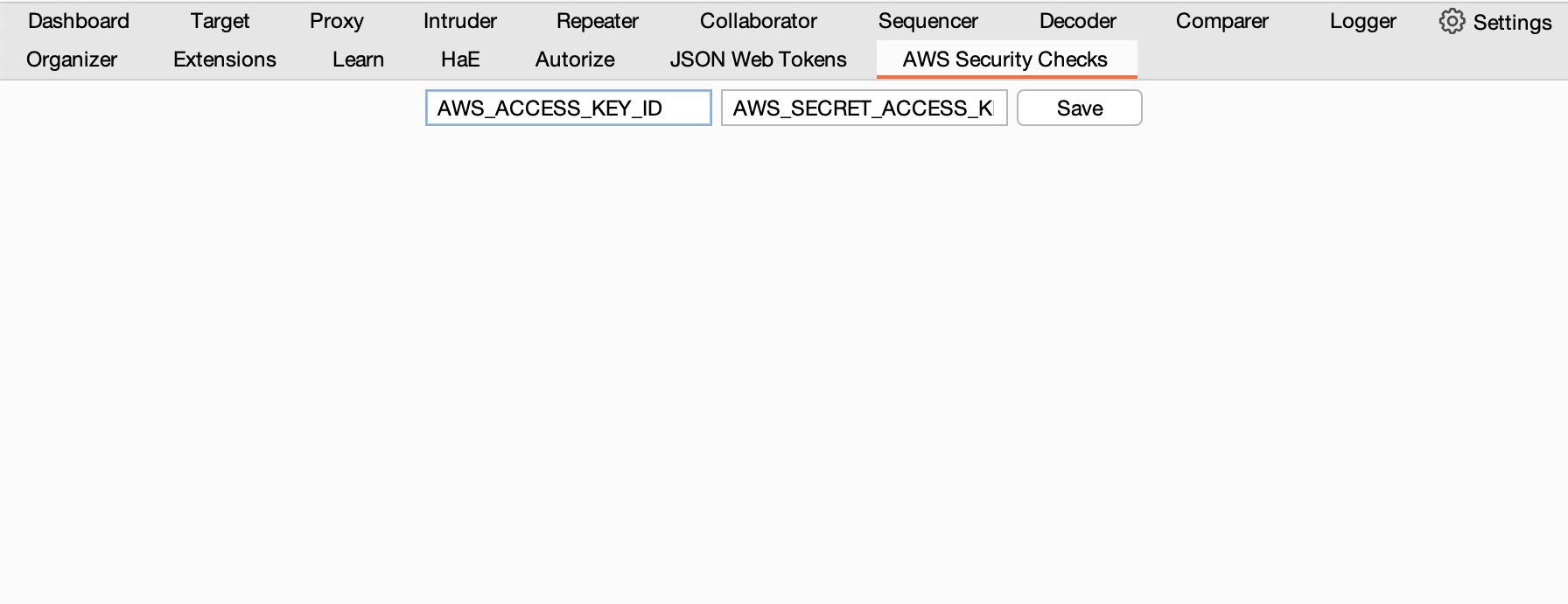
Task: Open the Extensions tab
Action: point(224,60)
